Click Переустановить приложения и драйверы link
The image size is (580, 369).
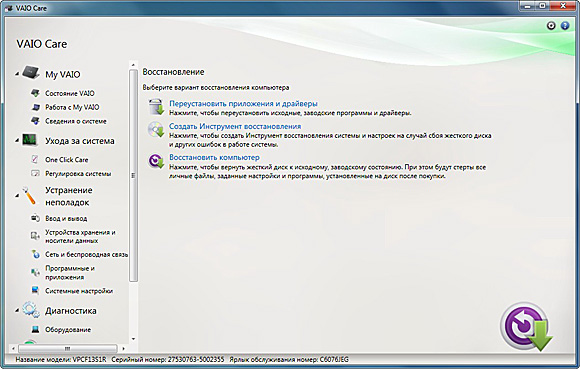(x=243, y=104)
